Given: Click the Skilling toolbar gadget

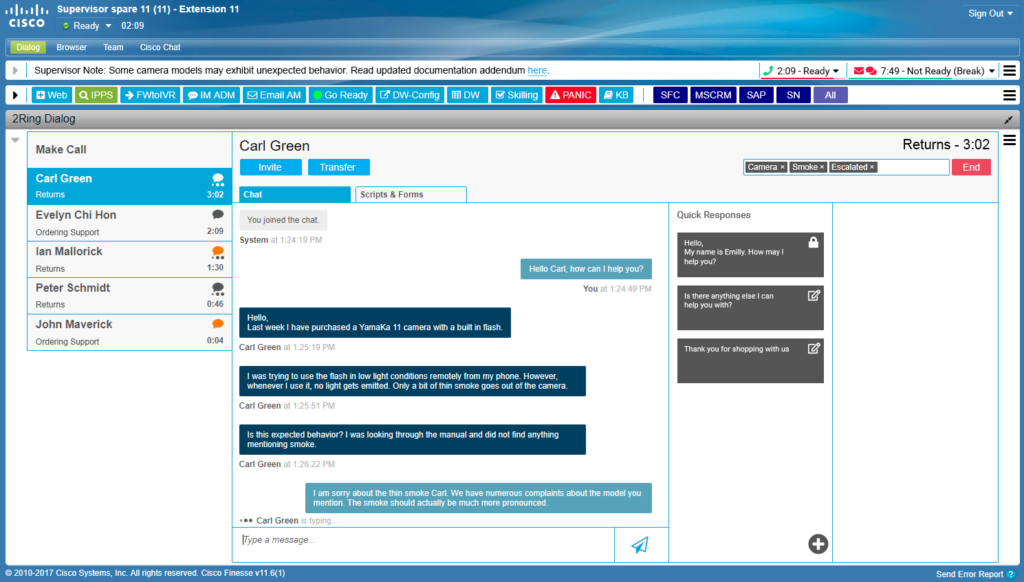Looking at the screenshot, I should (x=516, y=94).
